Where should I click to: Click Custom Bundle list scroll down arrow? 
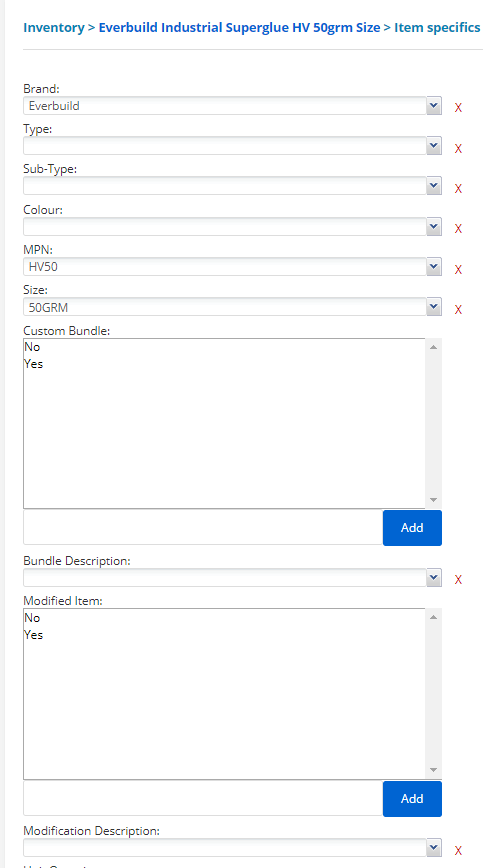[x=433, y=499]
